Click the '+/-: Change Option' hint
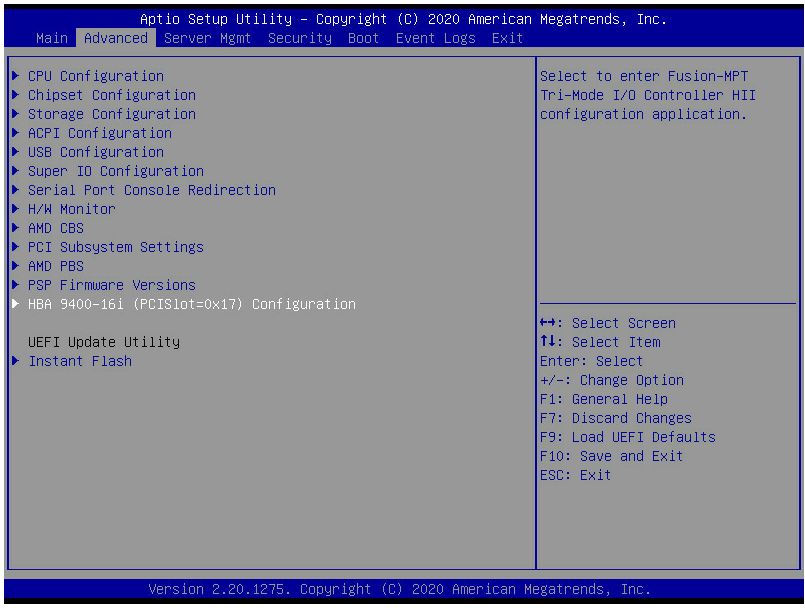The width and height of the screenshot is (805, 615). coord(612,380)
